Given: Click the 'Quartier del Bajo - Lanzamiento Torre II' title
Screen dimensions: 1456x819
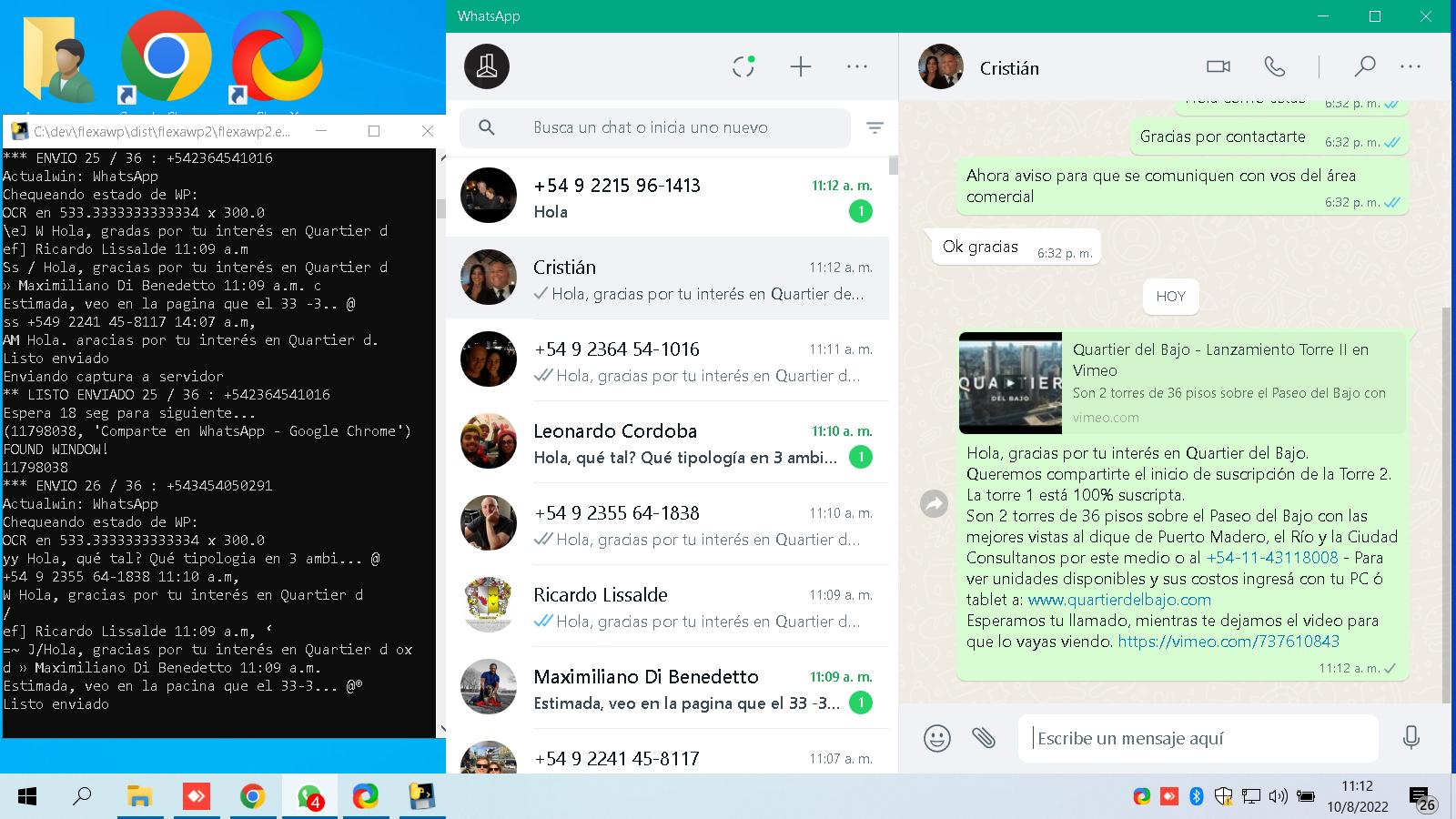Looking at the screenshot, I should (1220, 359).
